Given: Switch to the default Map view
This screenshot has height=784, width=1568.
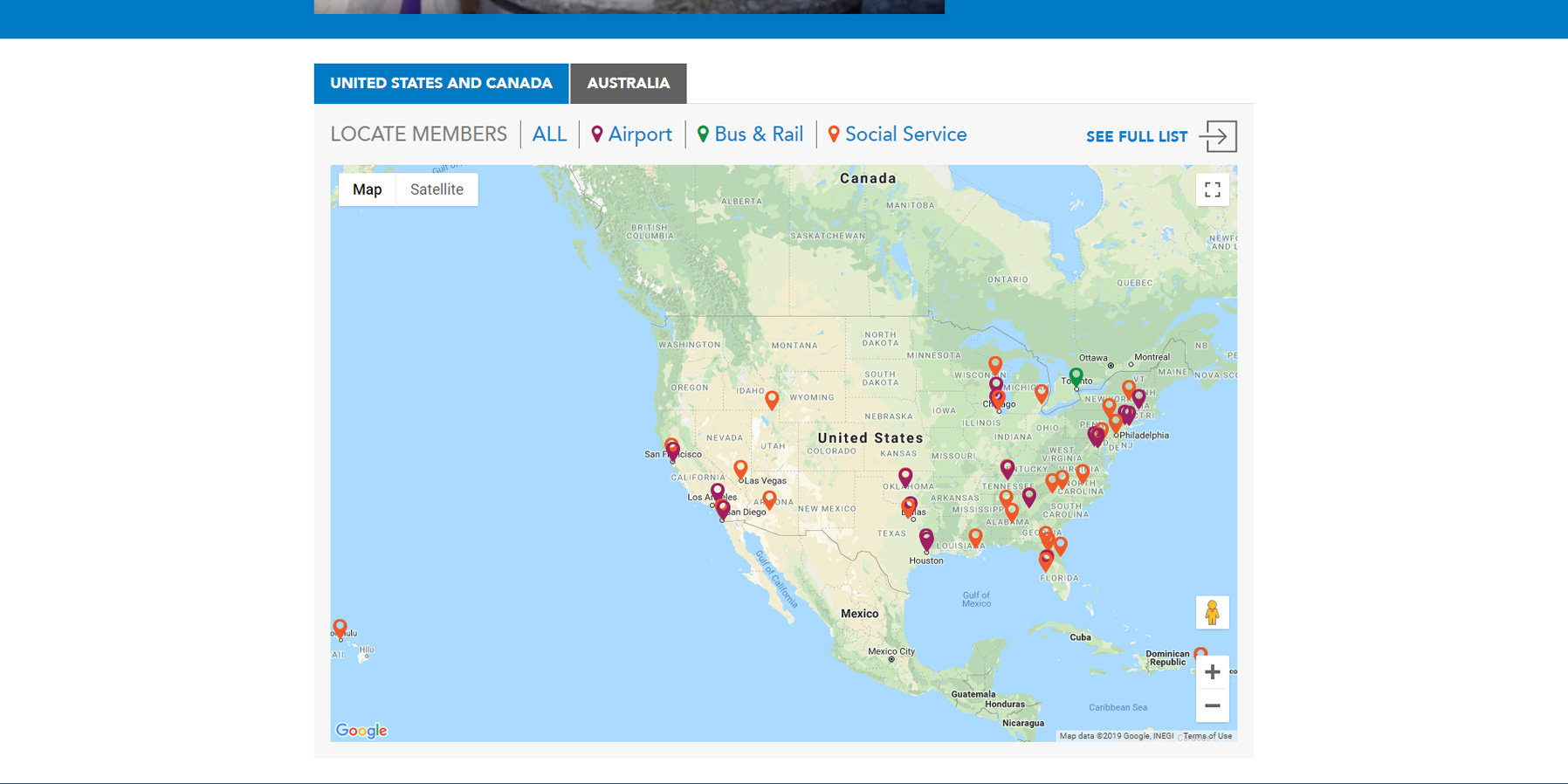Looking at the screenshot, I should 367,189.
